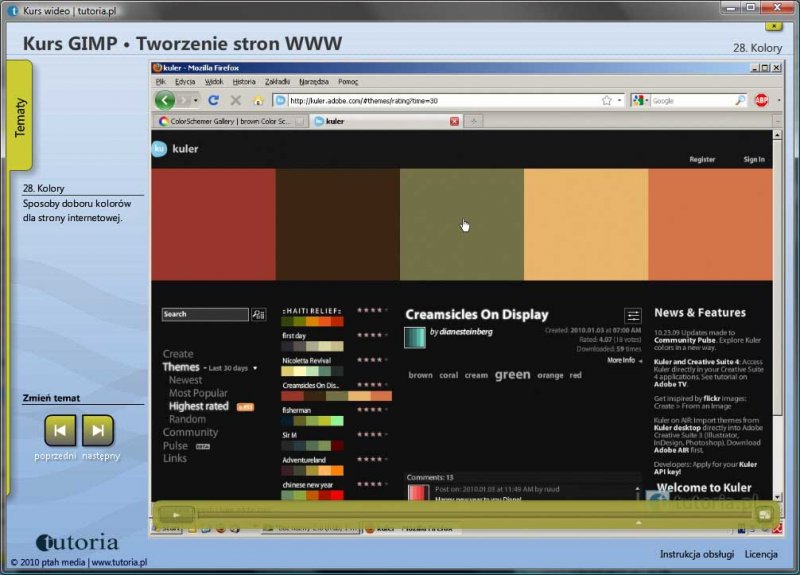The width and height of the screenshot is (800, 575).
Task: Skip to the next topic (następny)
Action: tap(97, 431)
